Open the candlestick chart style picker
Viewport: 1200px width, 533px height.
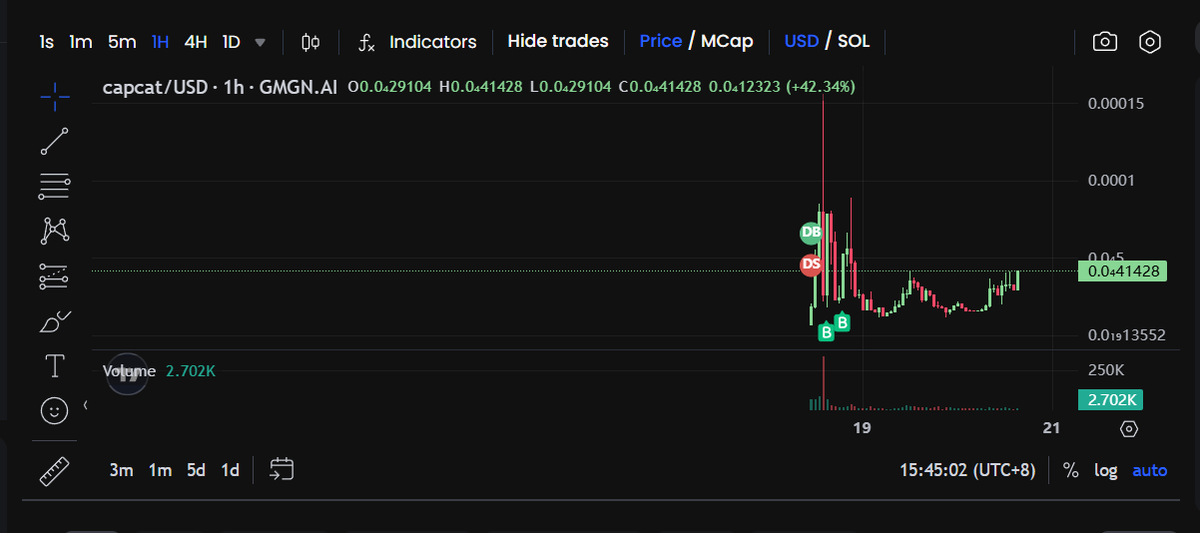coord(310,42)
